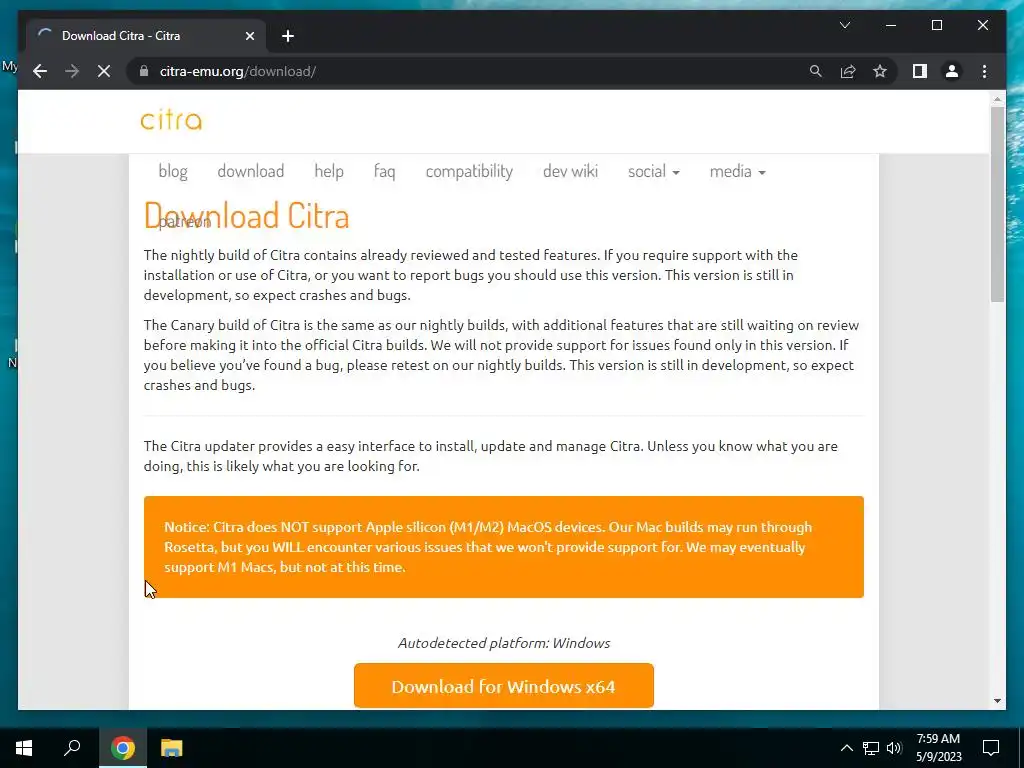Open the patreon link

pyautogui.click(x=185, y=222)
